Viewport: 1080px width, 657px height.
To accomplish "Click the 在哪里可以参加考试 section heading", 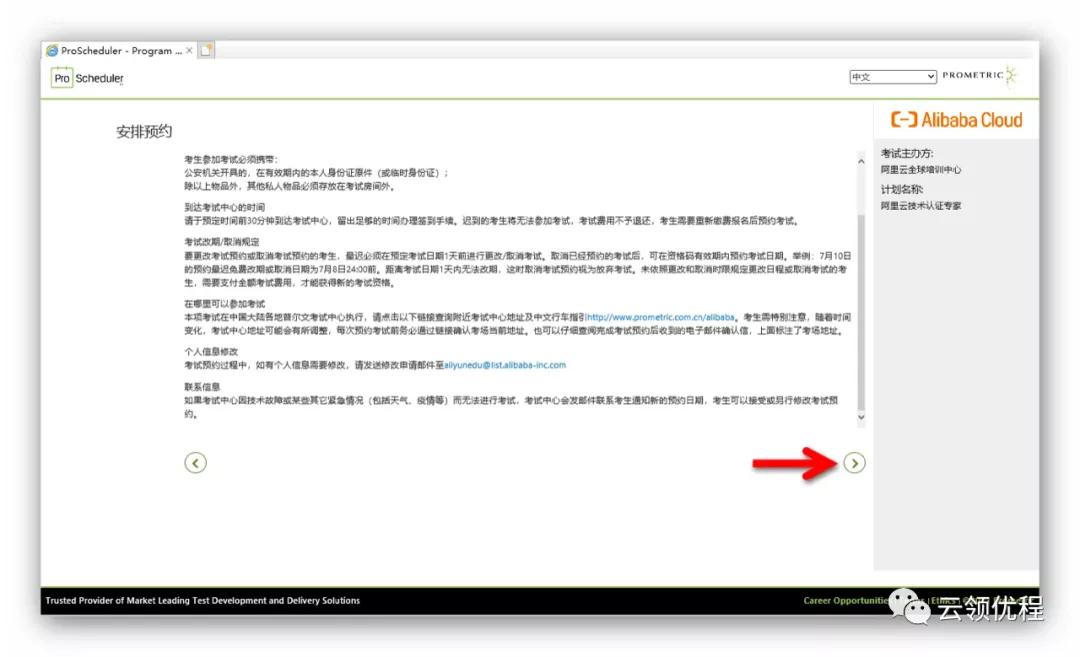I will (x=225, y=304).
